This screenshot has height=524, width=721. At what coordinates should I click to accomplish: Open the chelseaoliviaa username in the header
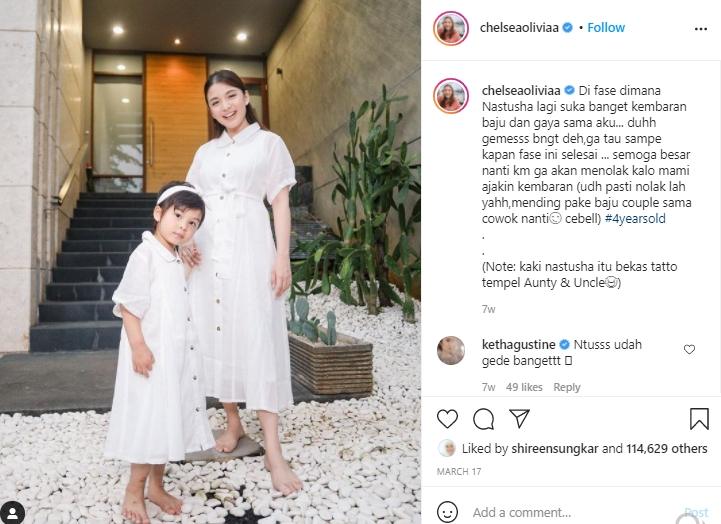(x=519, y=28)
